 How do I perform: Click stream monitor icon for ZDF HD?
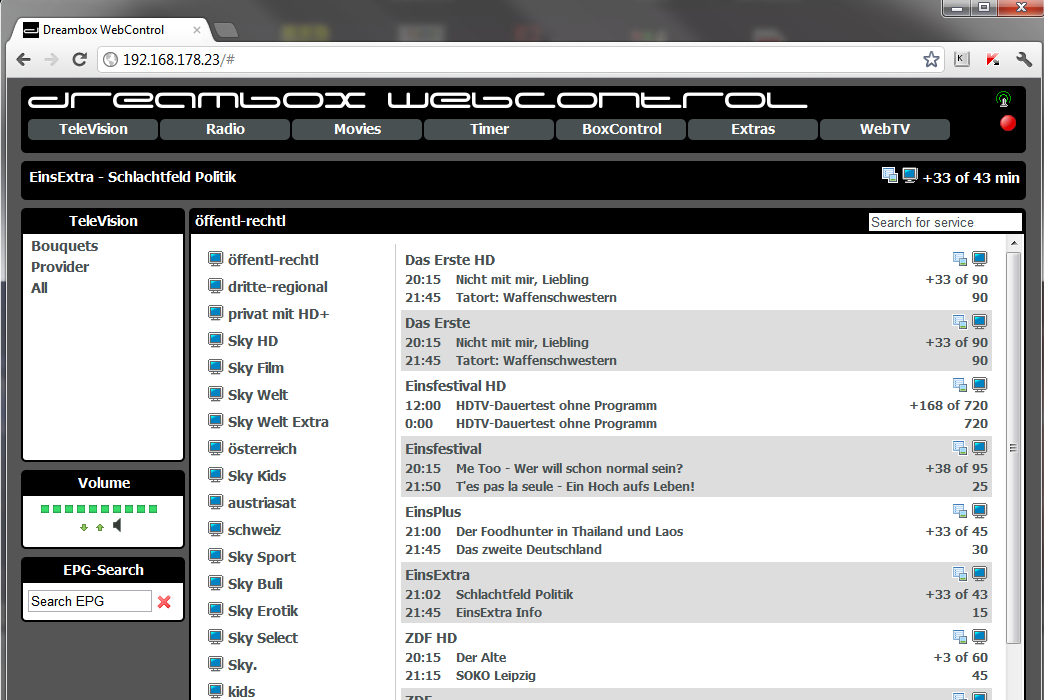coord(980,637)
